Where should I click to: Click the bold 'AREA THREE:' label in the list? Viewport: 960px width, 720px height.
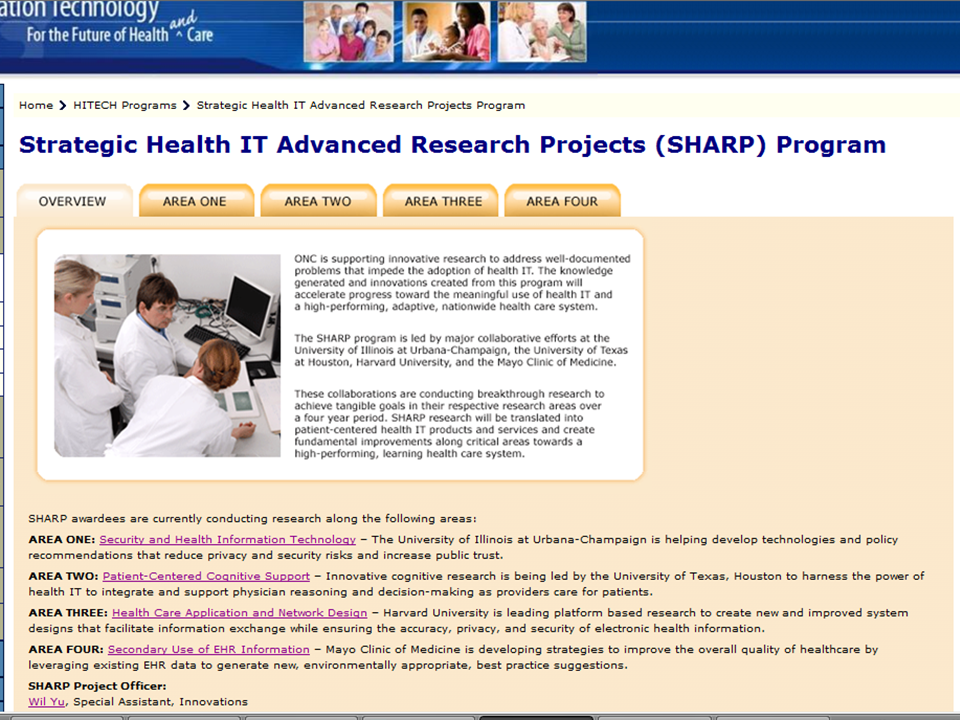(x=68, y=613)
